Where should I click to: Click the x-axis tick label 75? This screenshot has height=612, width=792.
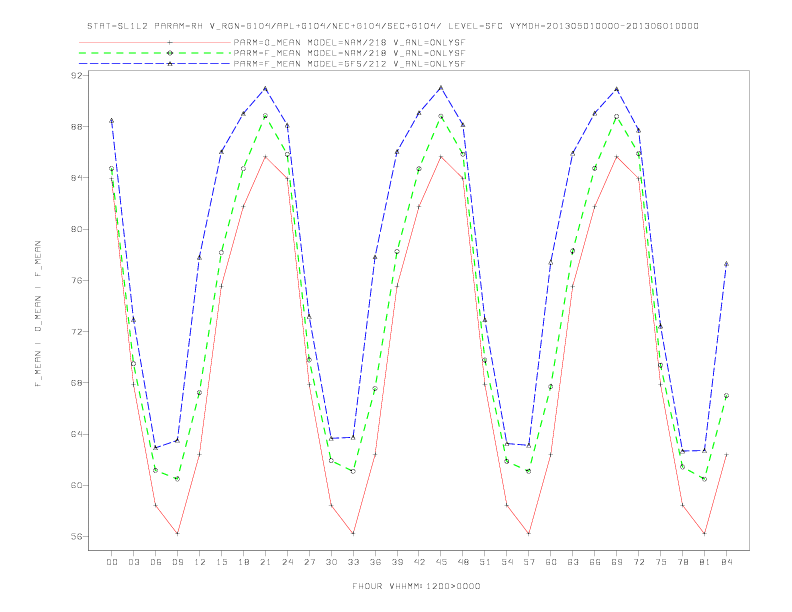(661, 562)
